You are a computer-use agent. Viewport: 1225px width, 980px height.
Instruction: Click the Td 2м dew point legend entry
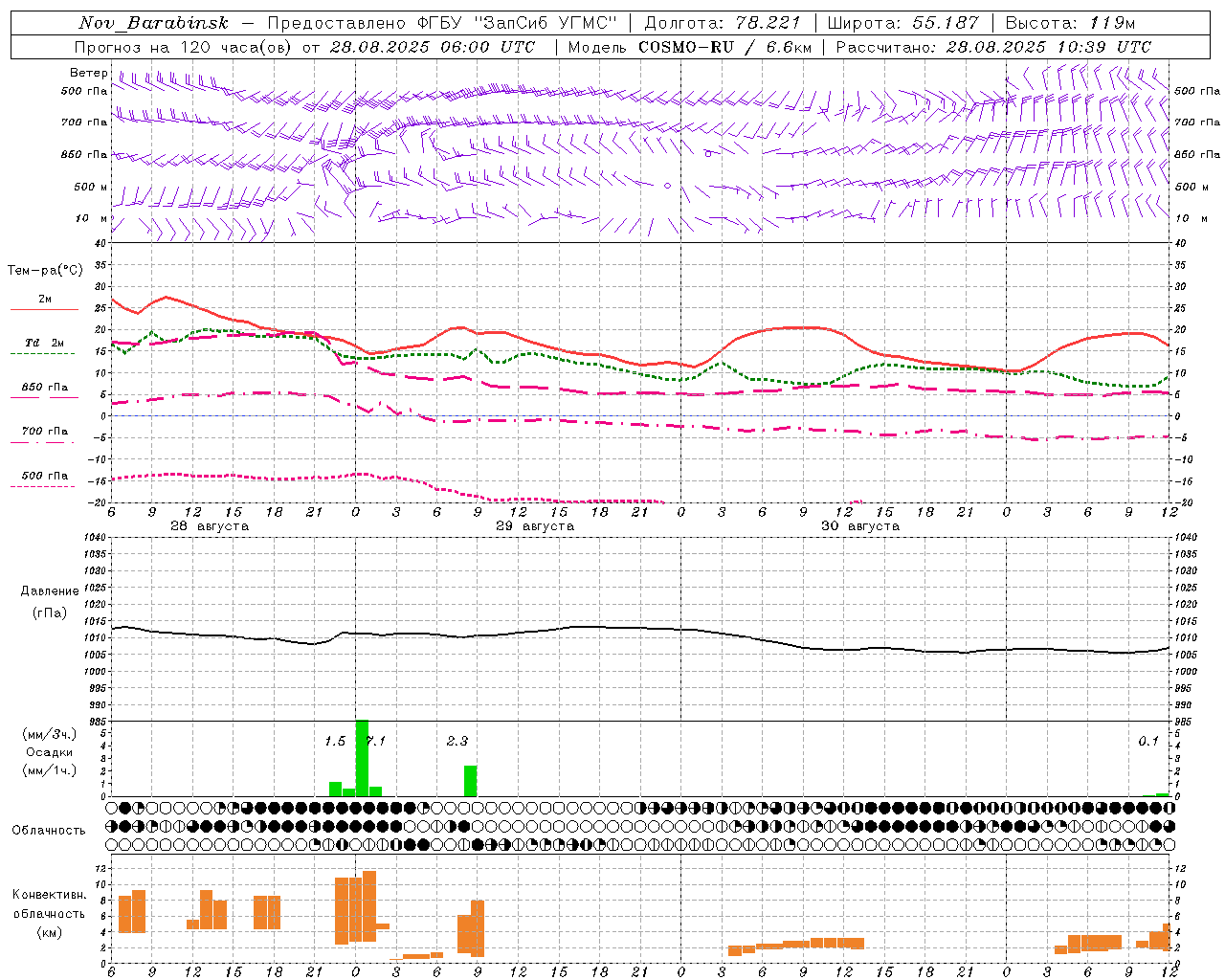44,343
